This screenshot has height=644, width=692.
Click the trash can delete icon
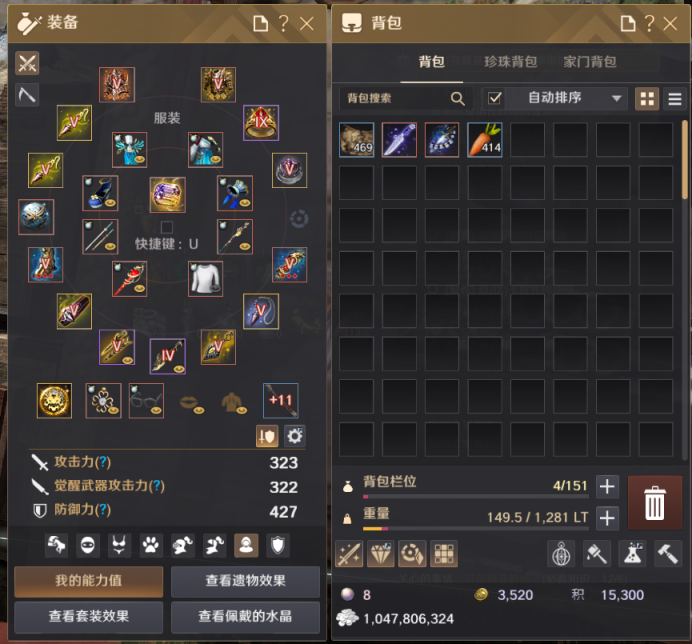pyautogui.click(x=654, y=503)
